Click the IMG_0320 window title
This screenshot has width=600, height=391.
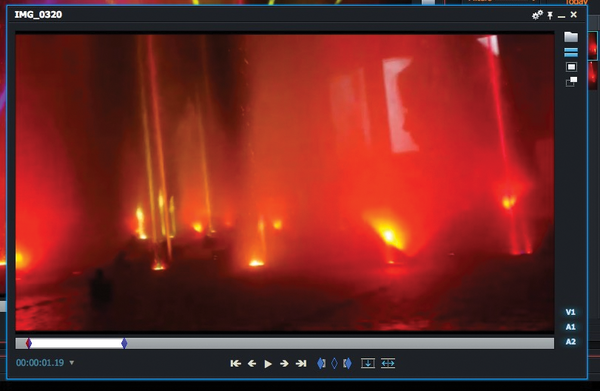[x=38, y=15]
